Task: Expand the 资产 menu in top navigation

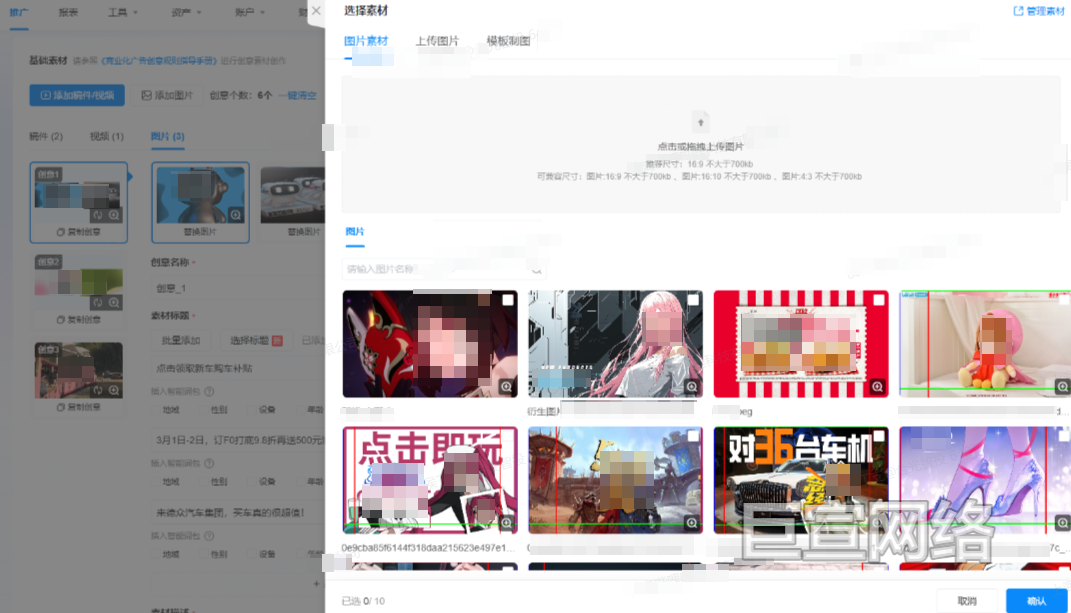Action: pos(186,12)
